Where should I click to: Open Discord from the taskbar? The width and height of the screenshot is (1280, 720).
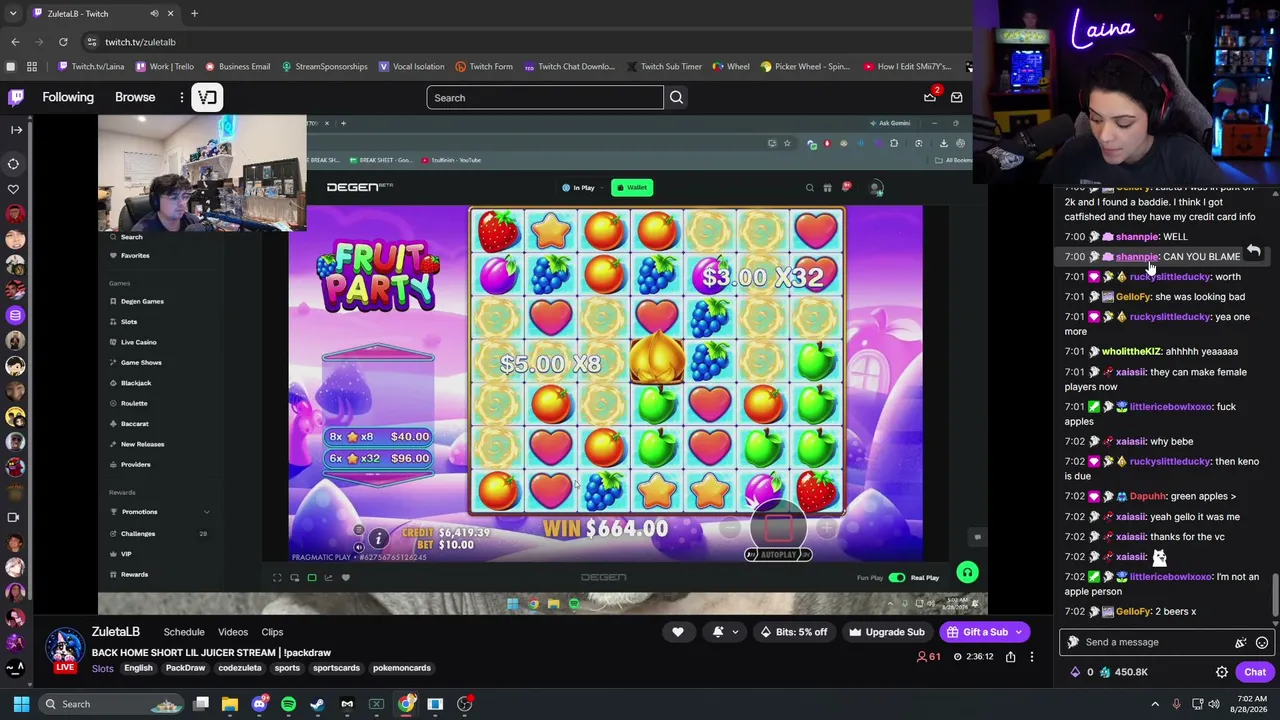(260, 704)
